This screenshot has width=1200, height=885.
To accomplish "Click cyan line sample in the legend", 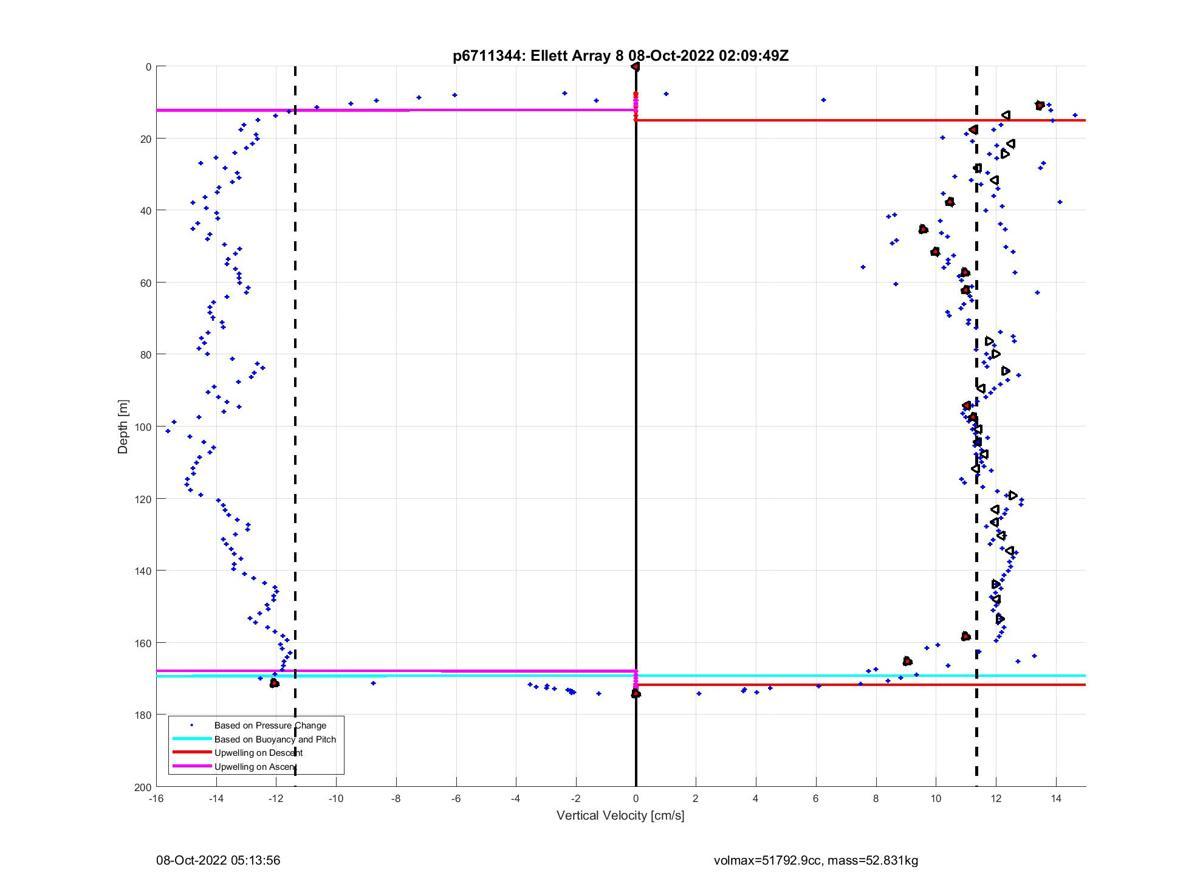I will (191, 739).
